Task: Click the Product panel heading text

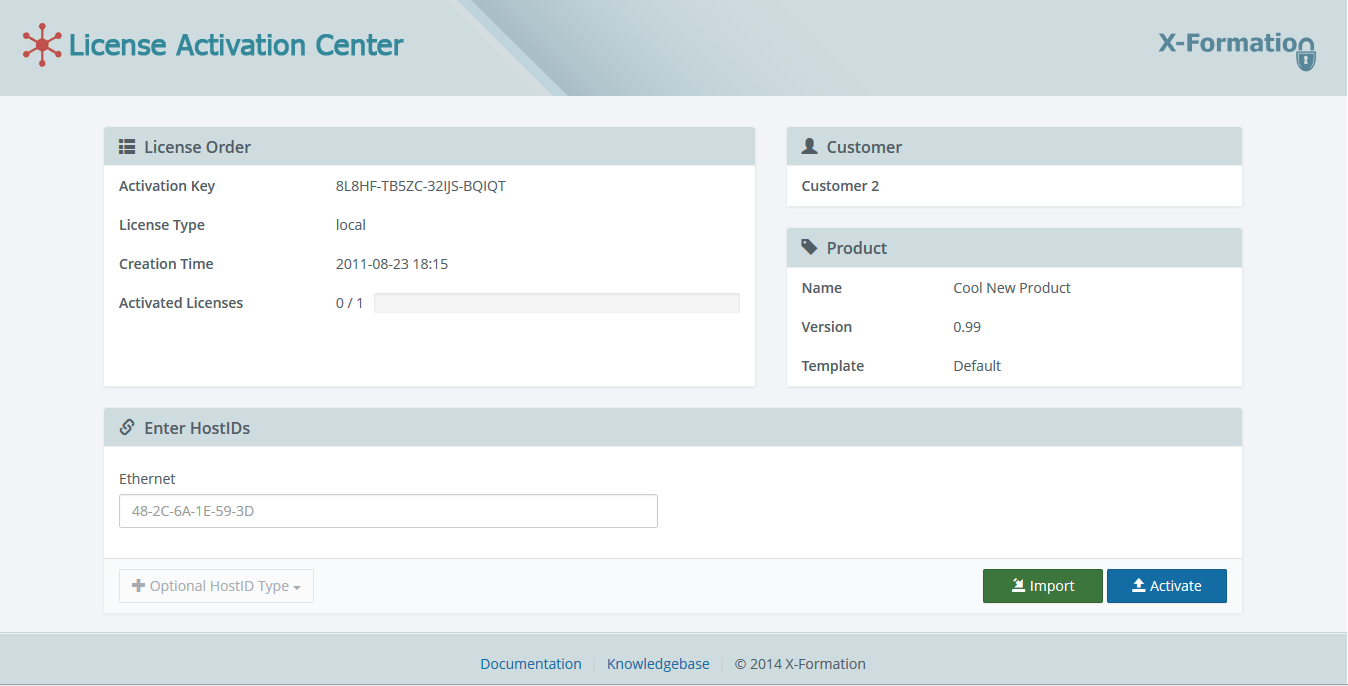Action: 857,248
